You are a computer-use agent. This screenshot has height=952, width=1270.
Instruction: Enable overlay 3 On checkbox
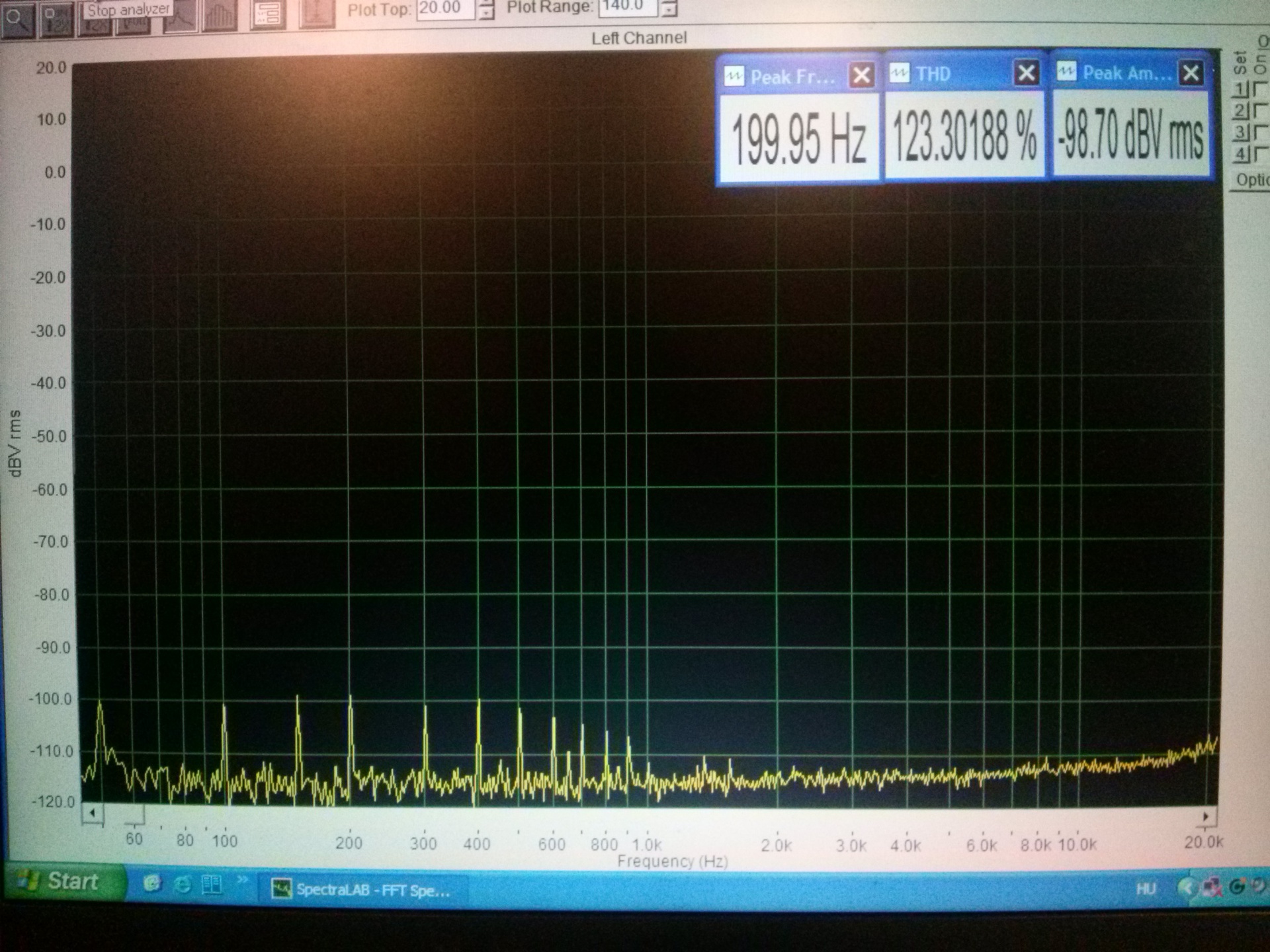1260,132
